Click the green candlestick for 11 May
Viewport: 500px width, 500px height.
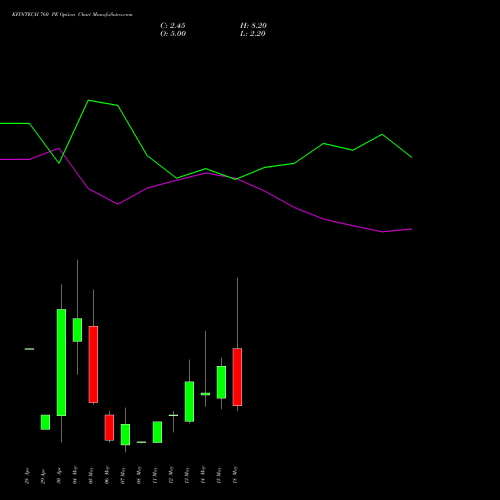157,432
